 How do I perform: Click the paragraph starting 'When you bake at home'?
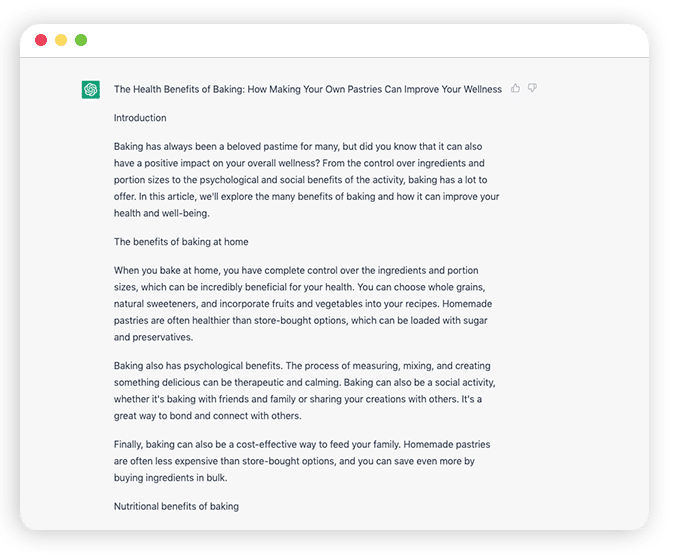tap(303, 304)
